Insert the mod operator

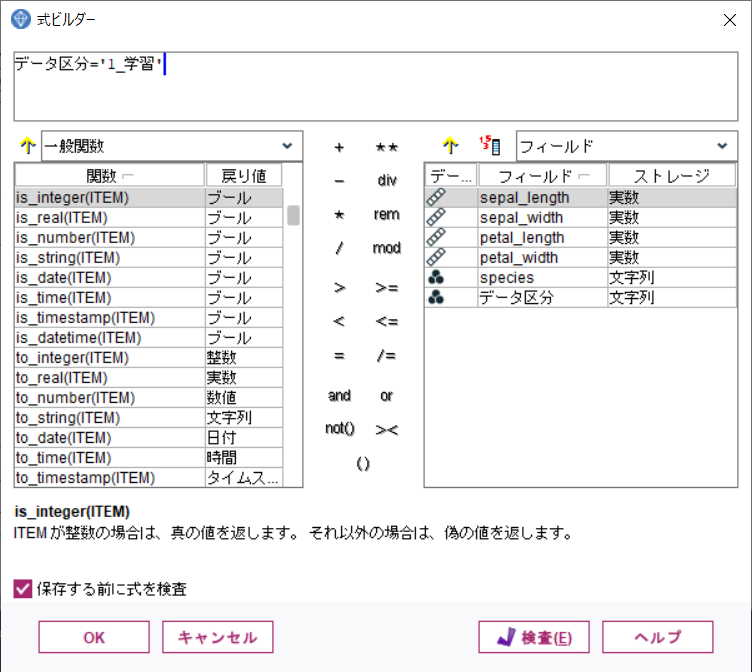387,248
